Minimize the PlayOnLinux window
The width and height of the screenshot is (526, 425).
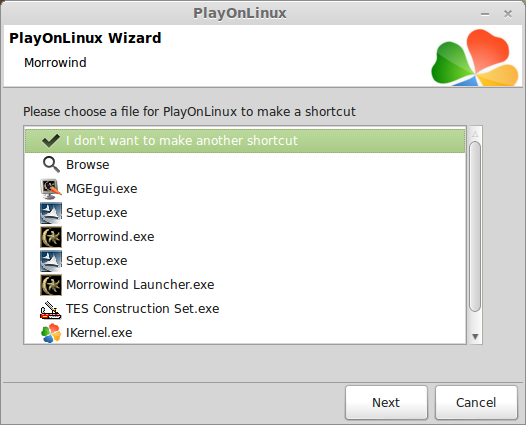pyautogui.click(x=485, y=14)
